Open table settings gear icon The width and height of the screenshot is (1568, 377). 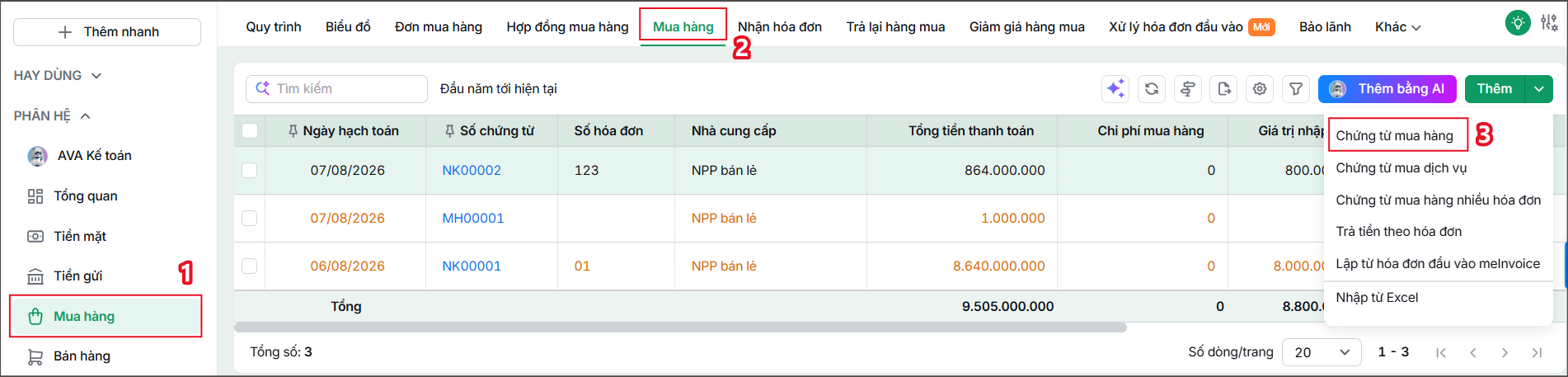(x=1260, y=88)
